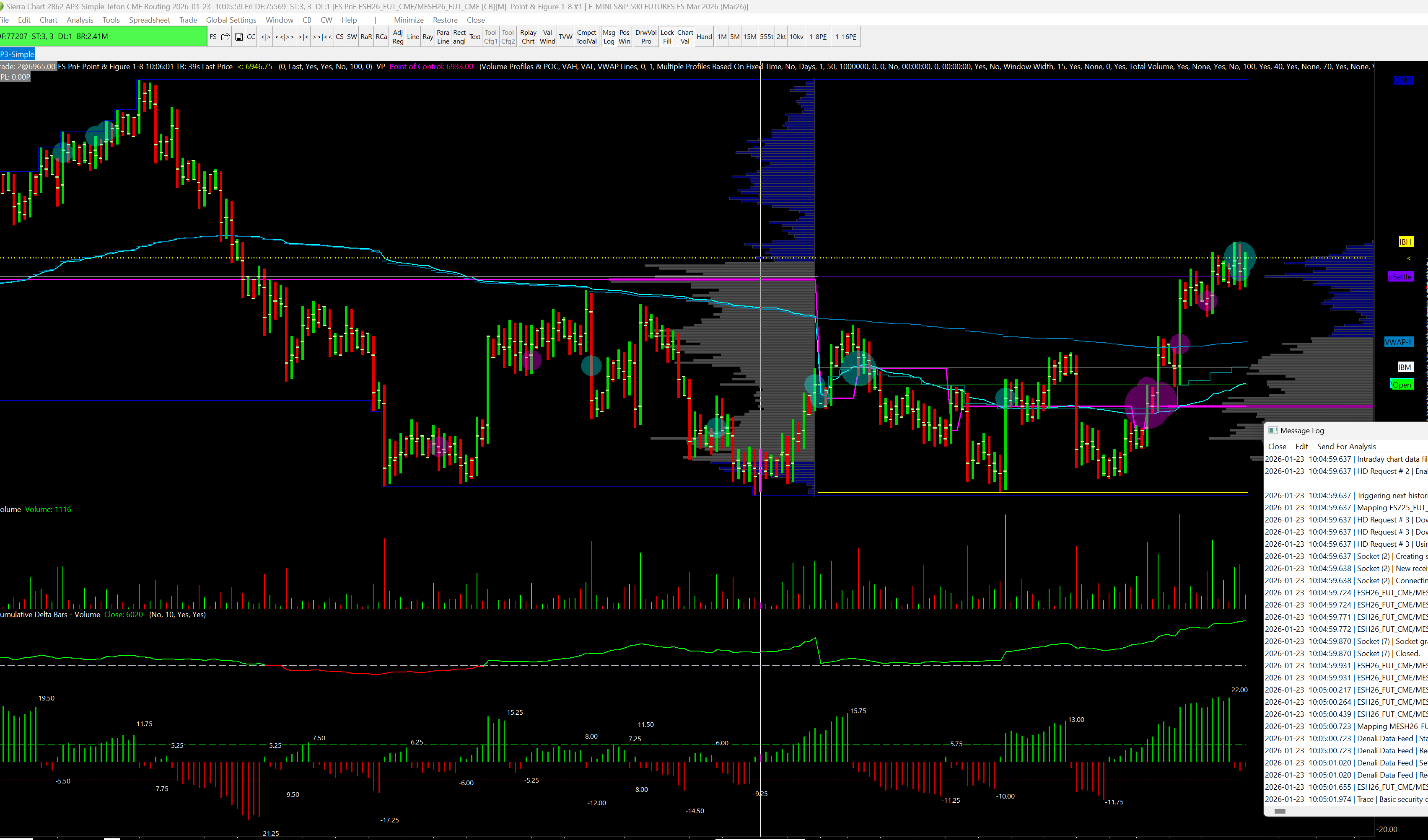The height and width of the screenshot is (840, 1428).
Task: Switch to the P3-Simple chart tab
Action: click(x=18, y=54)
